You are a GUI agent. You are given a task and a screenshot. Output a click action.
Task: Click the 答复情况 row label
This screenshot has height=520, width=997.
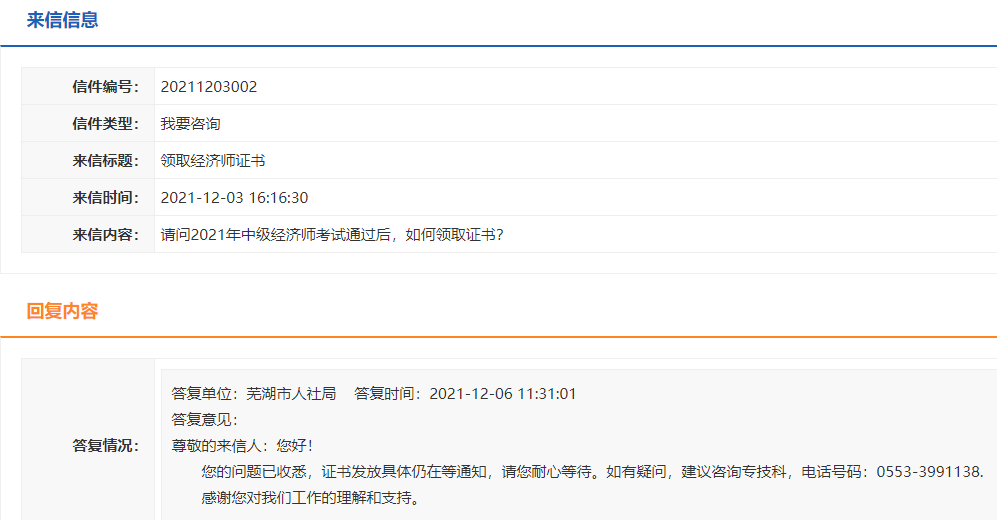click(105, 446)
